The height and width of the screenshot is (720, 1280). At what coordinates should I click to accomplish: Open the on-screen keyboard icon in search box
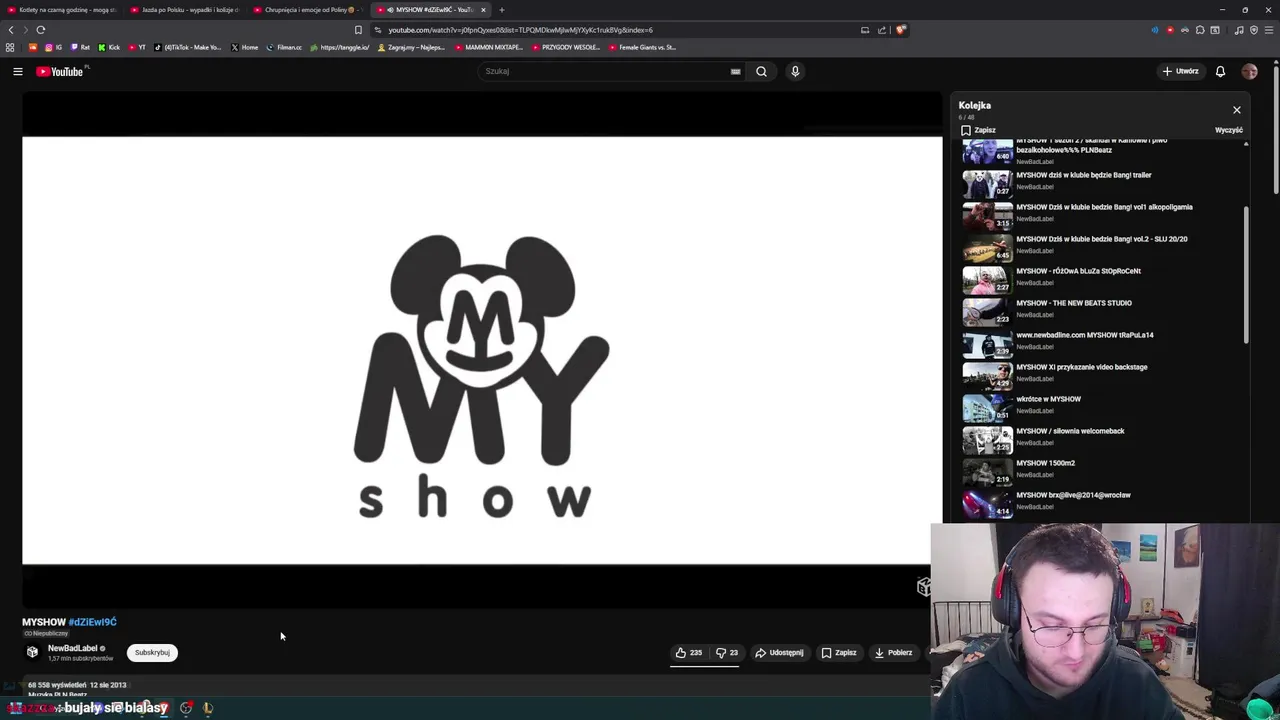point(735,71)
